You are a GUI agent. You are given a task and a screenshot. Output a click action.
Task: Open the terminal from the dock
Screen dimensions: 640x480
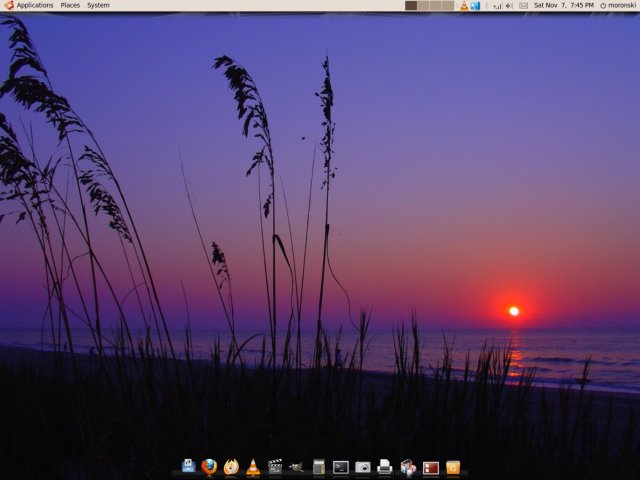point(341,467)
